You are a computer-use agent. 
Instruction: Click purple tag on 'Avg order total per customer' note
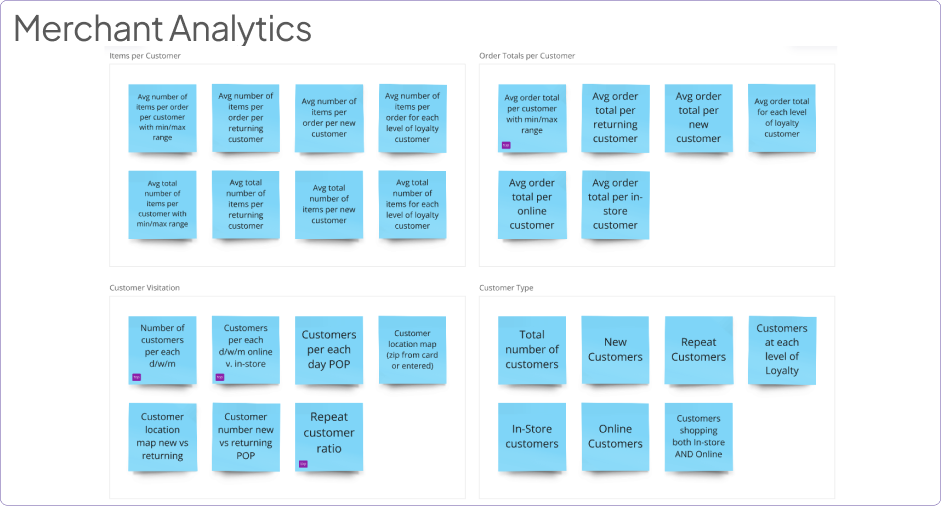pos(506,145)
